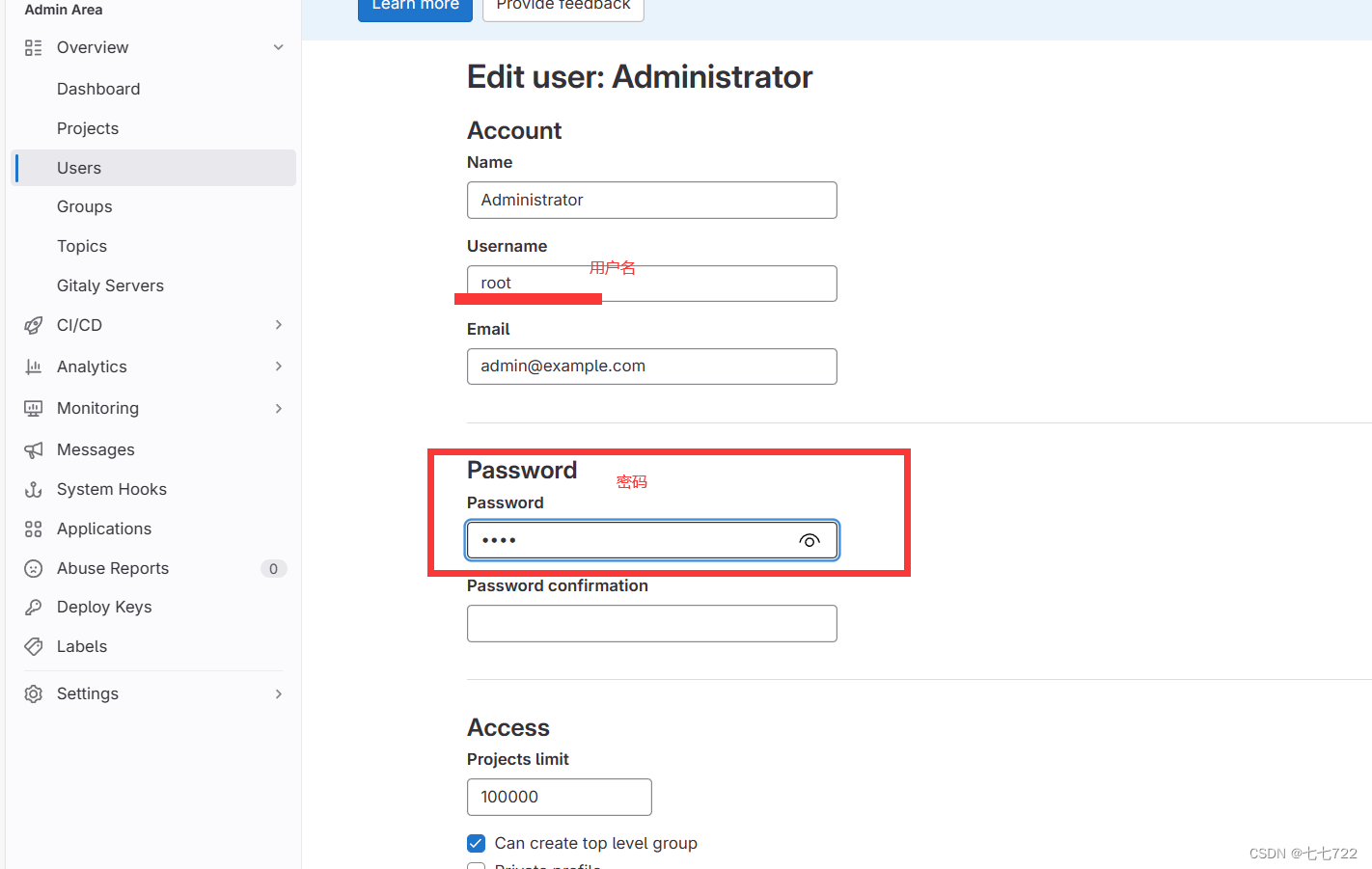Click the Overview grid icon in sidebar
The image size is (1372, 869).
click(34, 47)
